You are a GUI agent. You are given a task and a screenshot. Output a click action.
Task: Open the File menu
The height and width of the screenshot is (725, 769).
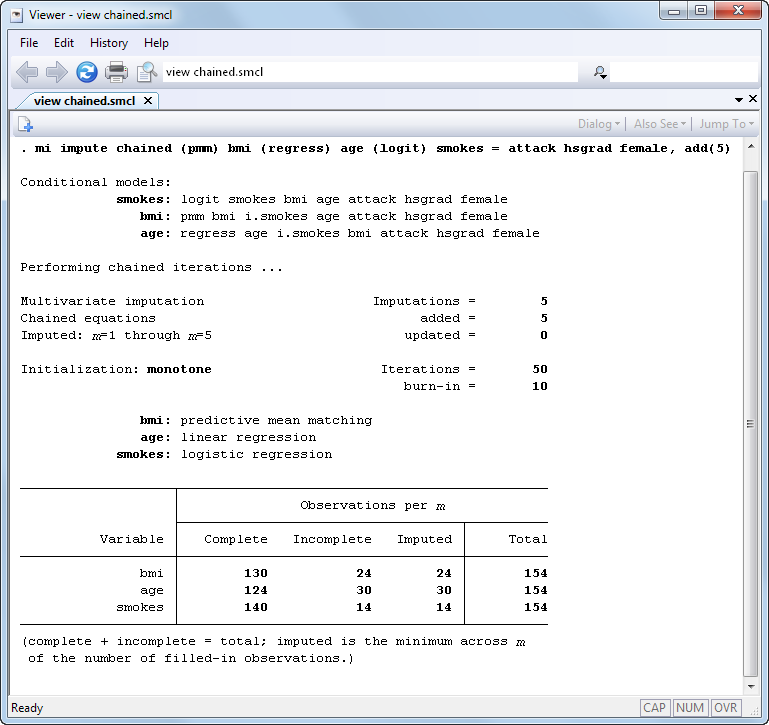click(29, 43)
